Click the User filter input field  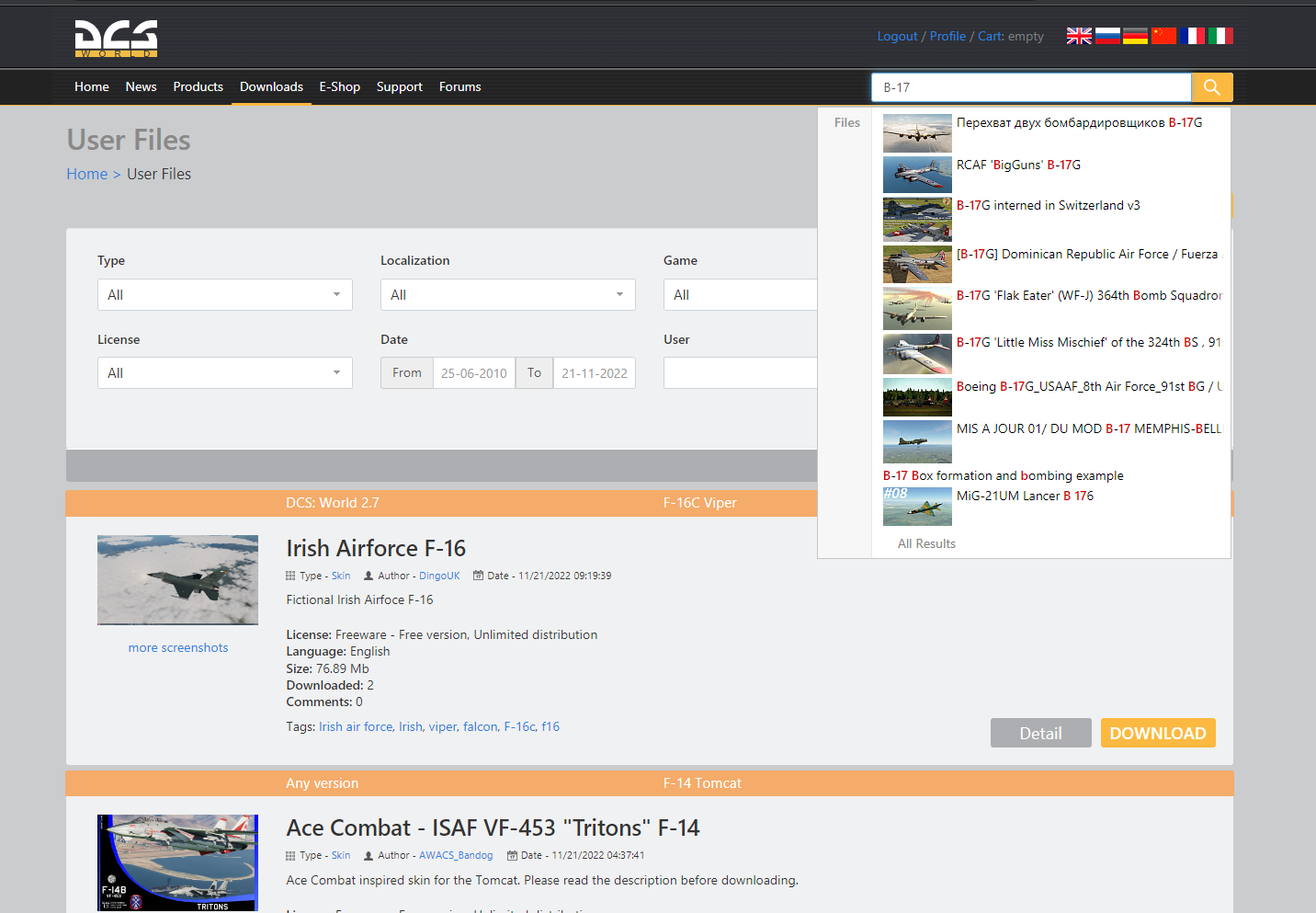(740, 373)
